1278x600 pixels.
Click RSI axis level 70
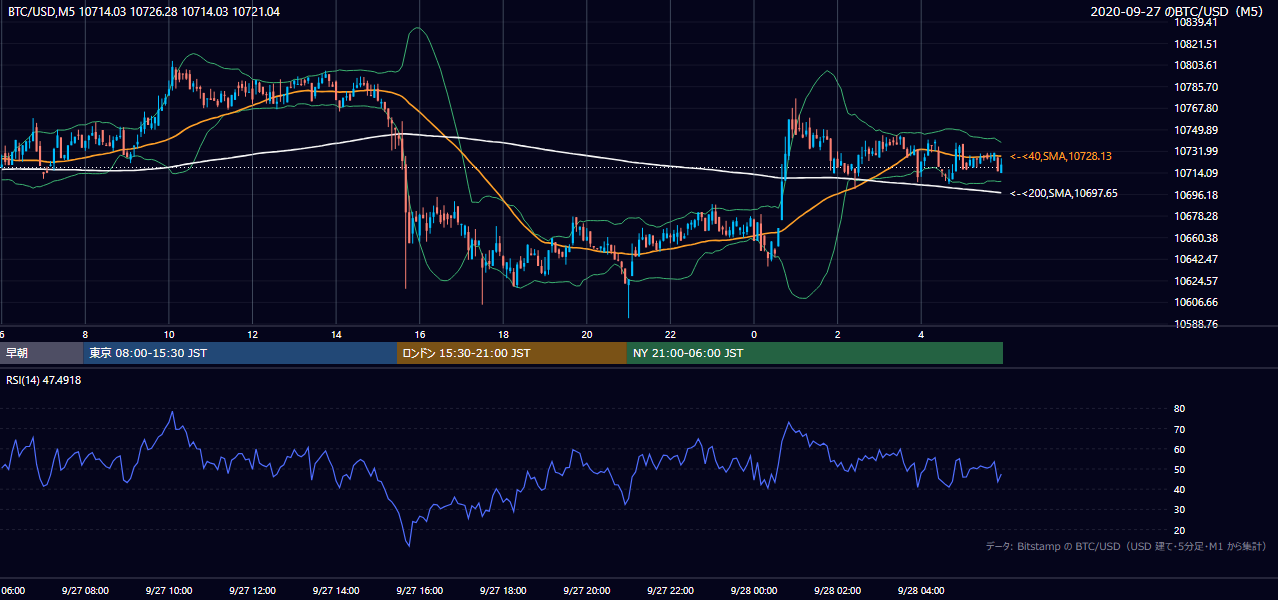1180,429
